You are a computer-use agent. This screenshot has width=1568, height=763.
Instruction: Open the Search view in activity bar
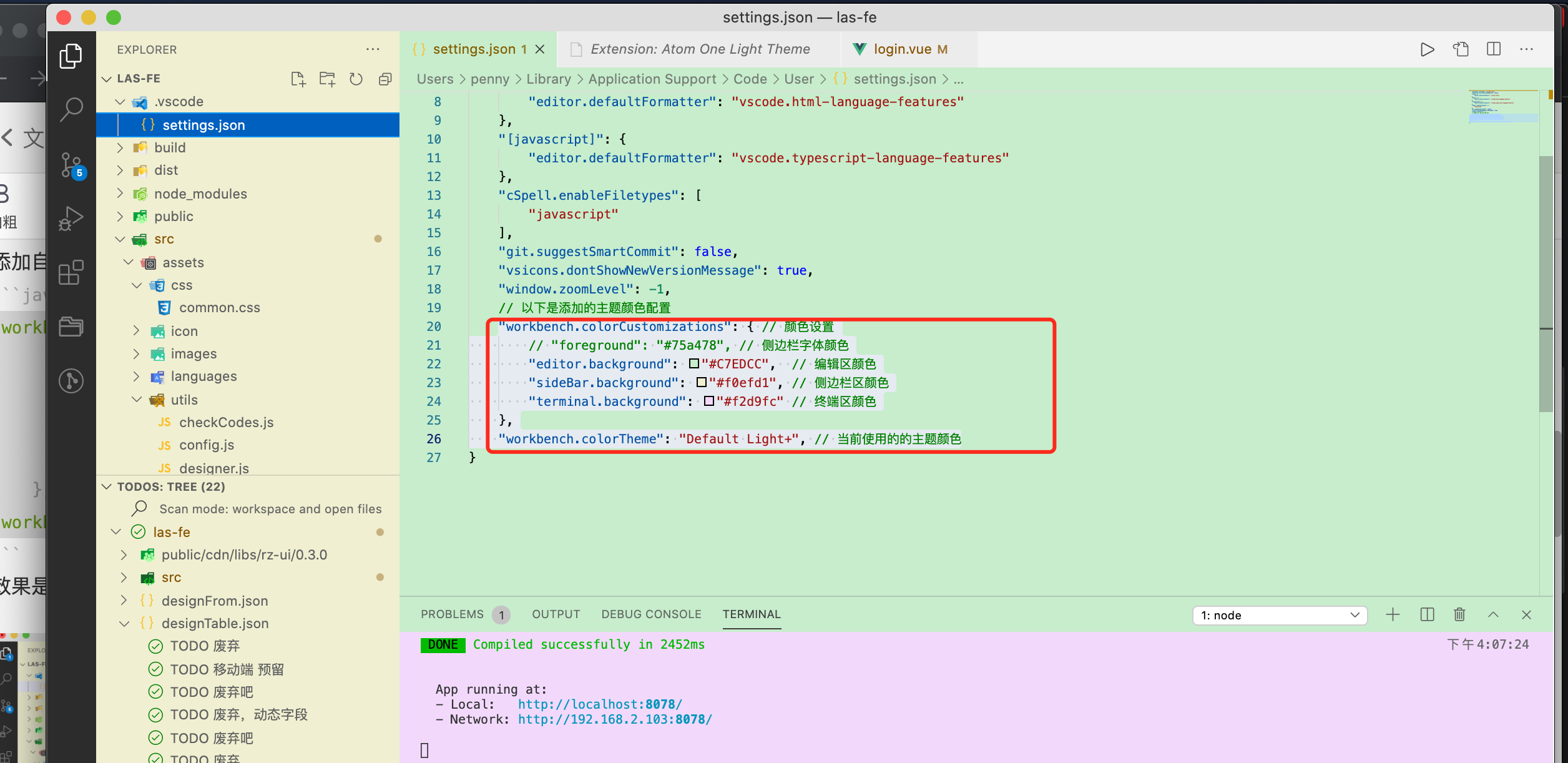coord(71,109)
